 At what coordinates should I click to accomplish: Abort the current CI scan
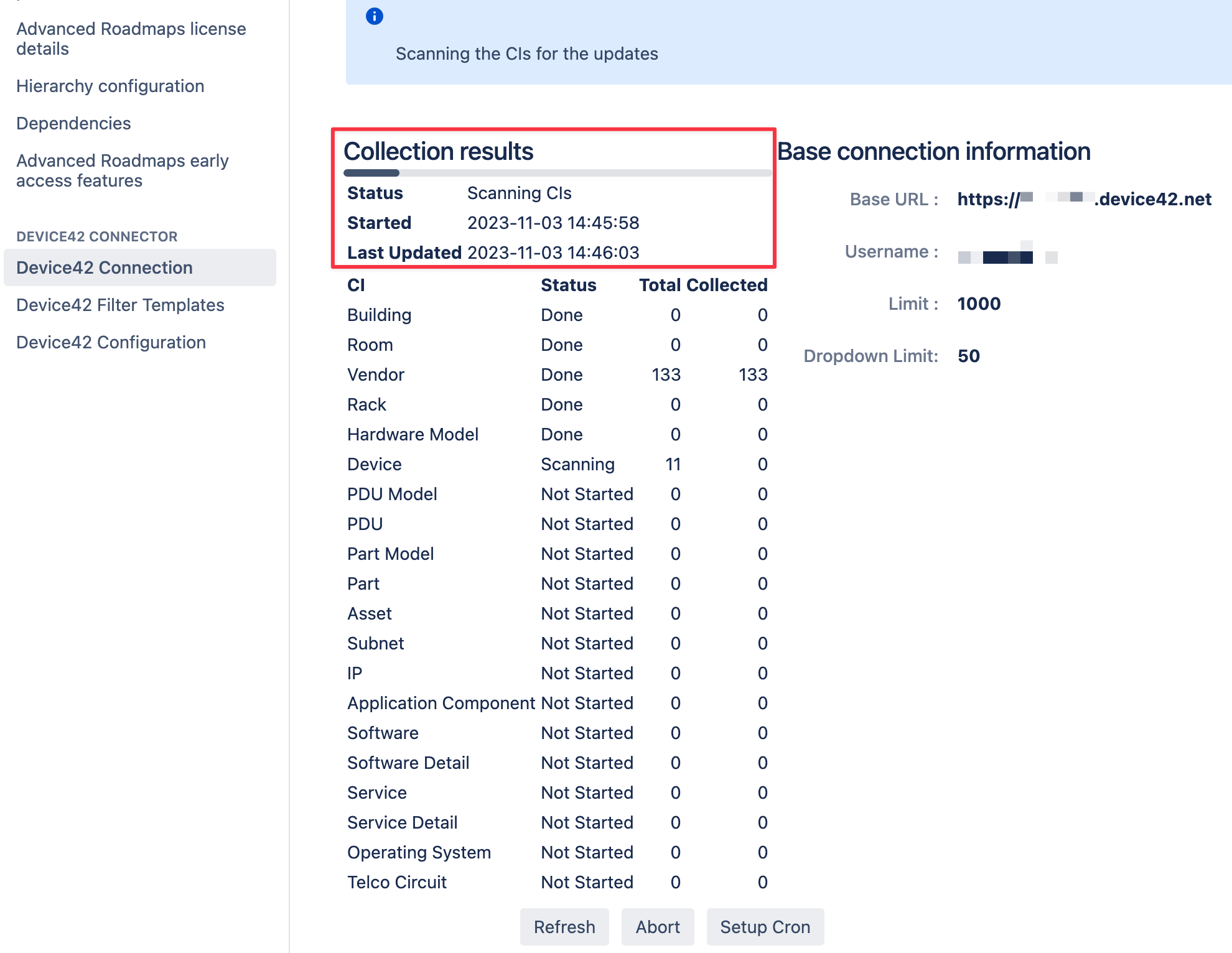click(657, 927)
